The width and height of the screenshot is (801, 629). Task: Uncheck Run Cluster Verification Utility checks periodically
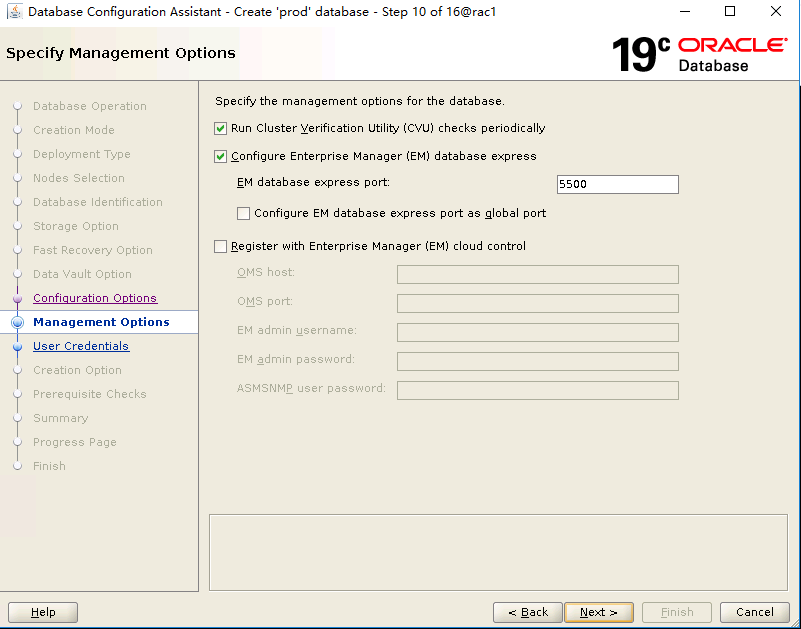(220, 128)
